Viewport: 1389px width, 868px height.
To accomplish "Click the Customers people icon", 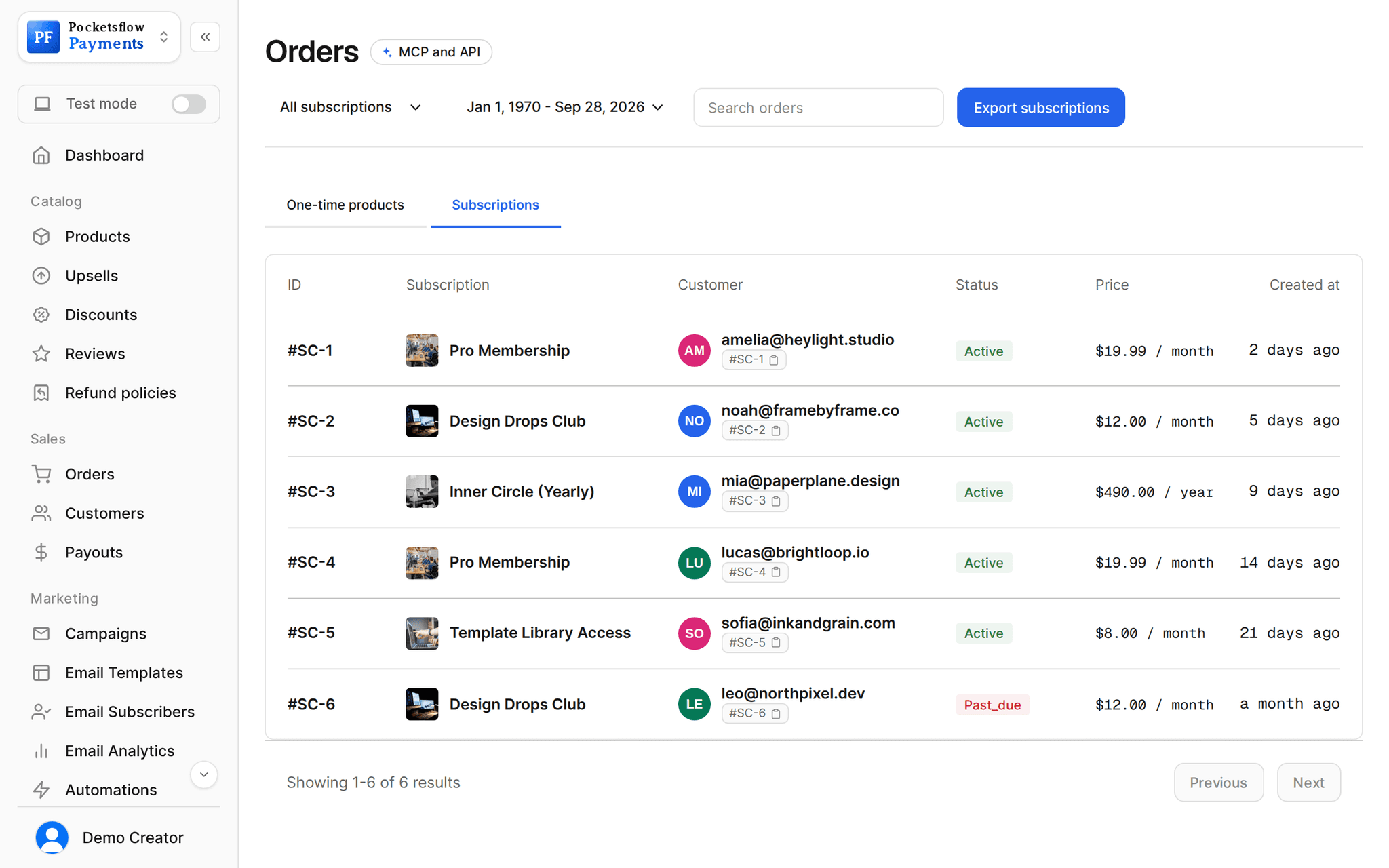I will 41,513.
